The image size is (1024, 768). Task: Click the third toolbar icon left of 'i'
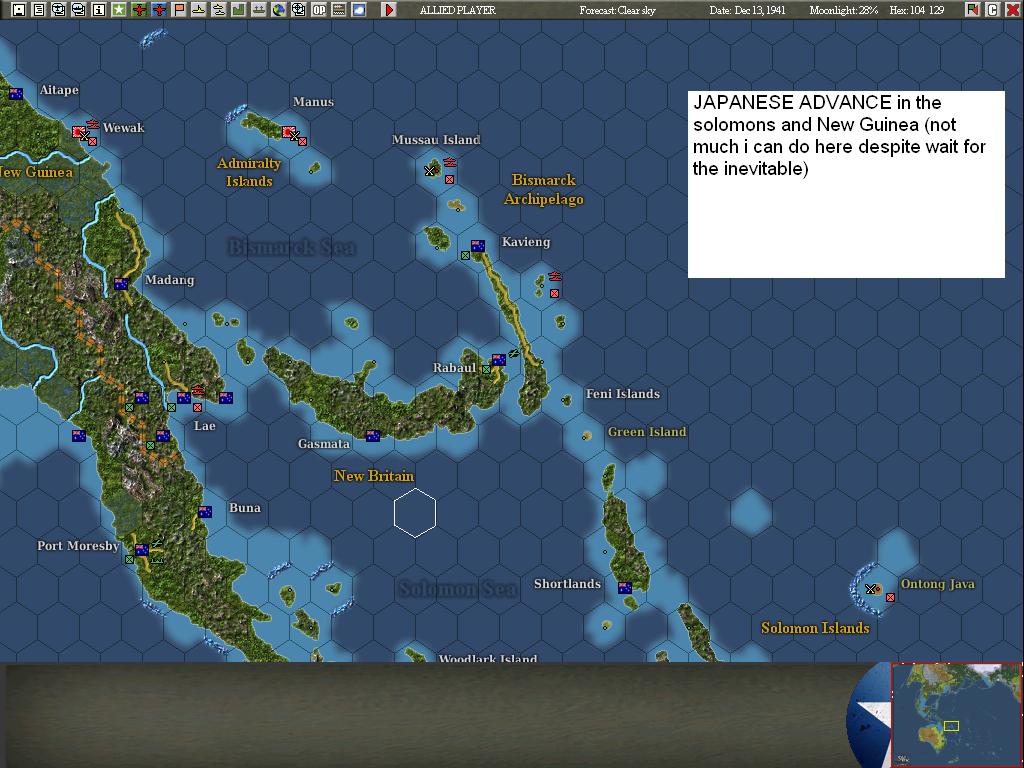click(x=59, y=10)
